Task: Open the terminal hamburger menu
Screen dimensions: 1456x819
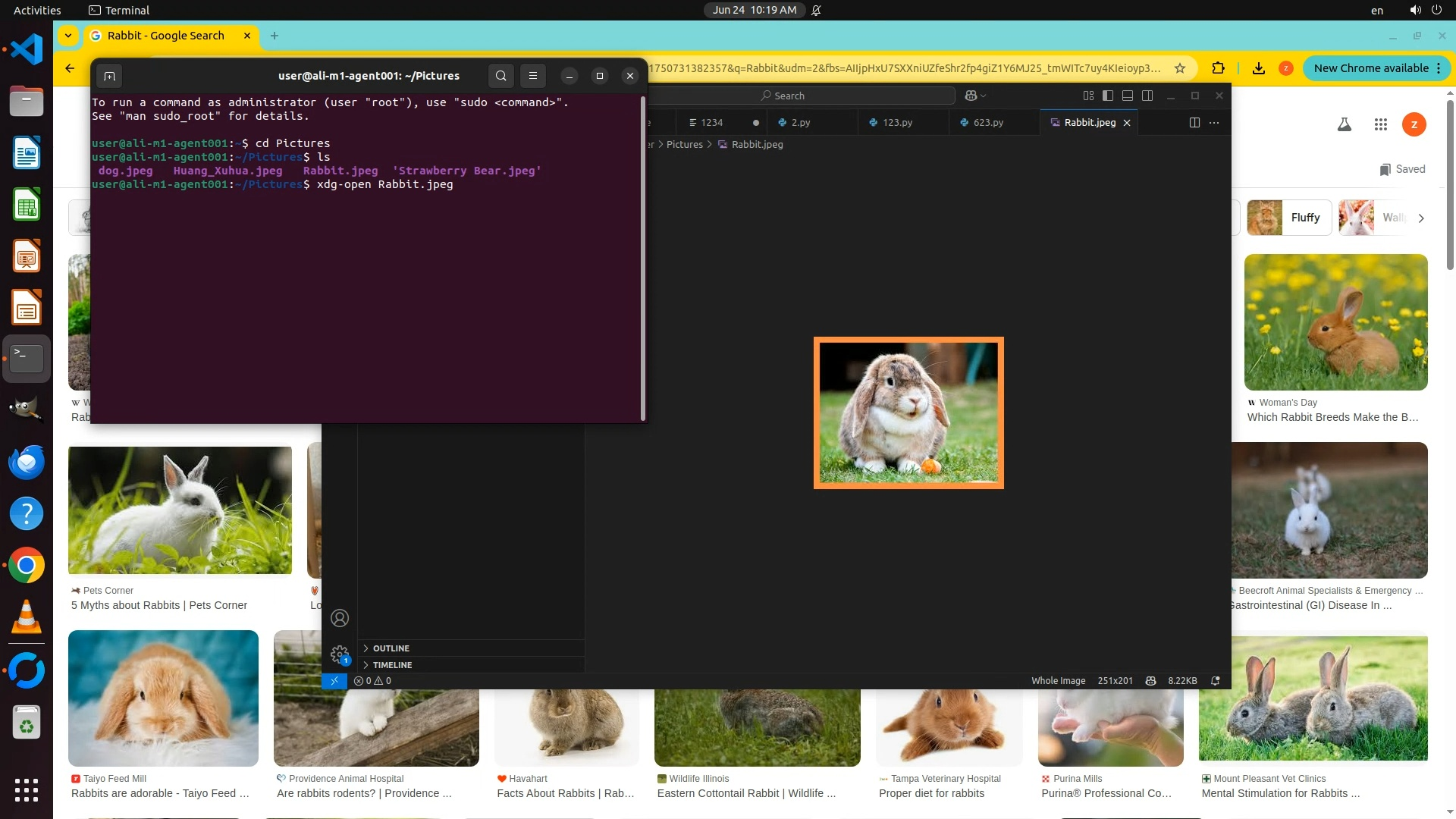Action: 533,76
